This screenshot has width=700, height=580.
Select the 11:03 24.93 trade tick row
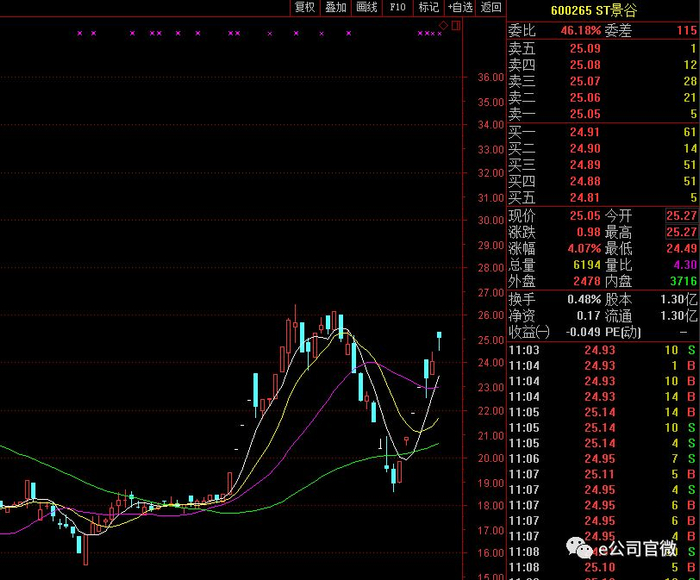click(603, 350)
